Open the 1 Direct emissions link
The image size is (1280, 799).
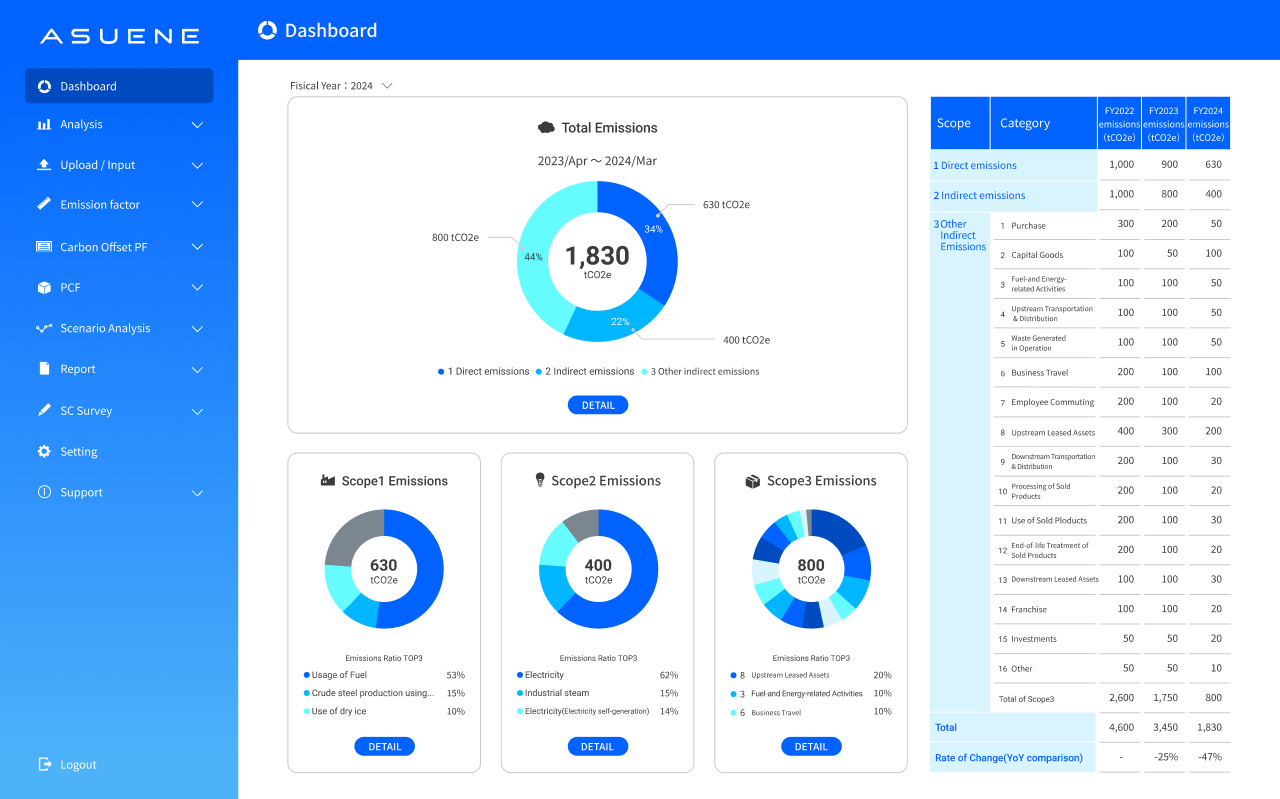[x=975, y=164]
